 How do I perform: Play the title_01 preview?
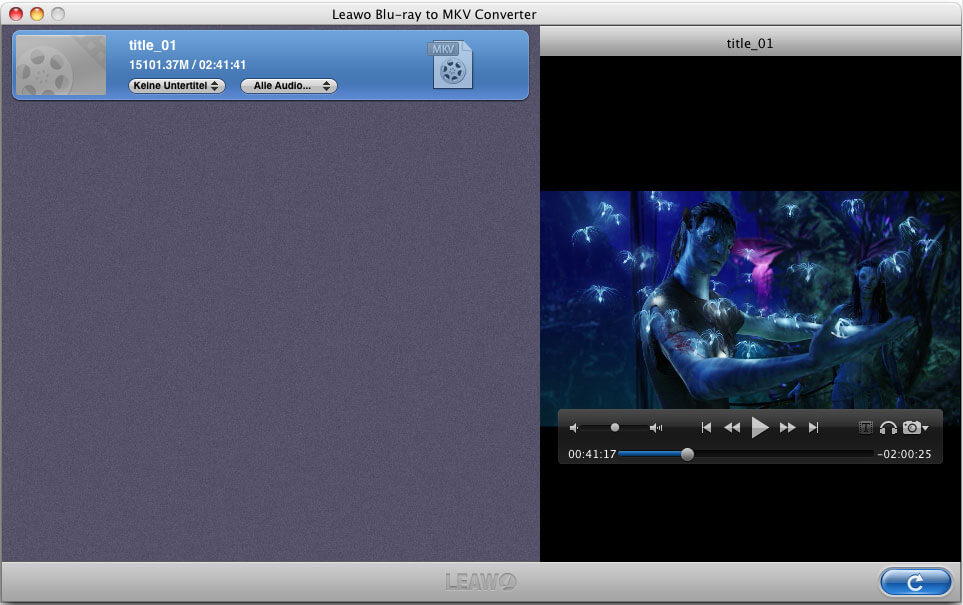(760, 427)
